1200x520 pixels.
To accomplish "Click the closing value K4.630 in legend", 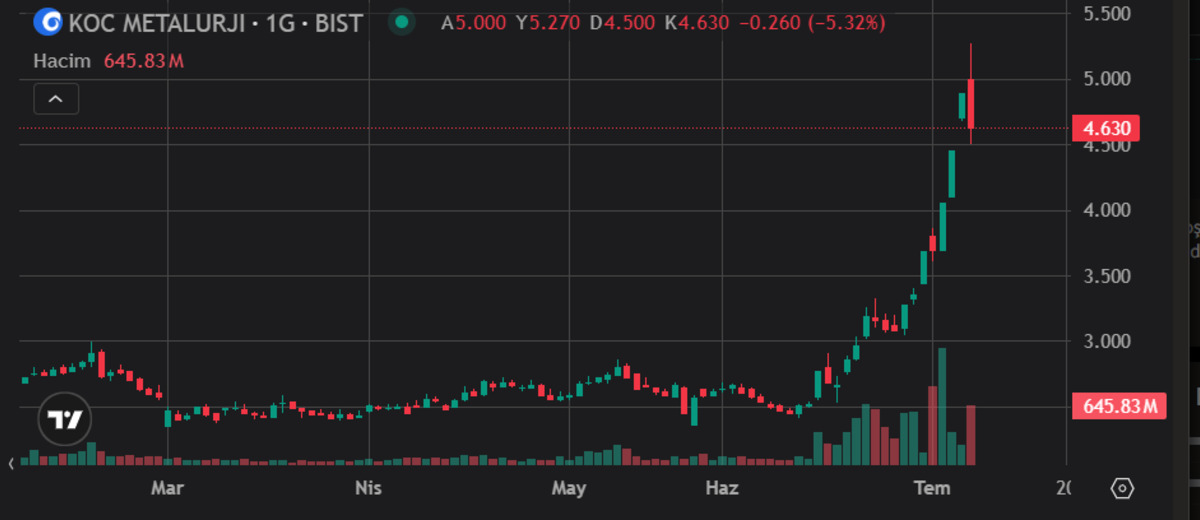I will (699, 22).
